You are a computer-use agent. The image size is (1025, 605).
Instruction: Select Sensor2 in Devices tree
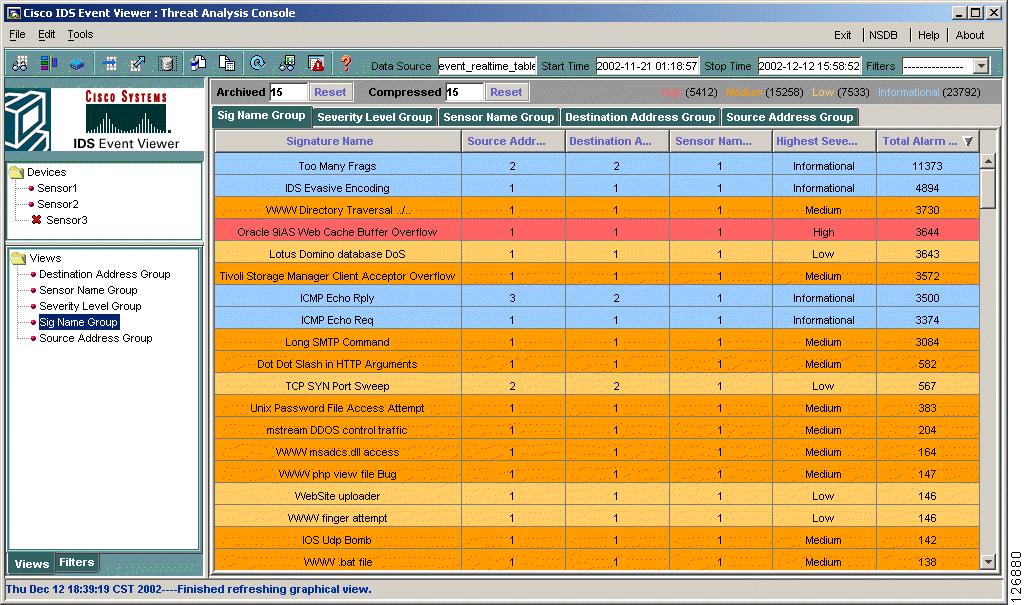(x=58, y=204)
